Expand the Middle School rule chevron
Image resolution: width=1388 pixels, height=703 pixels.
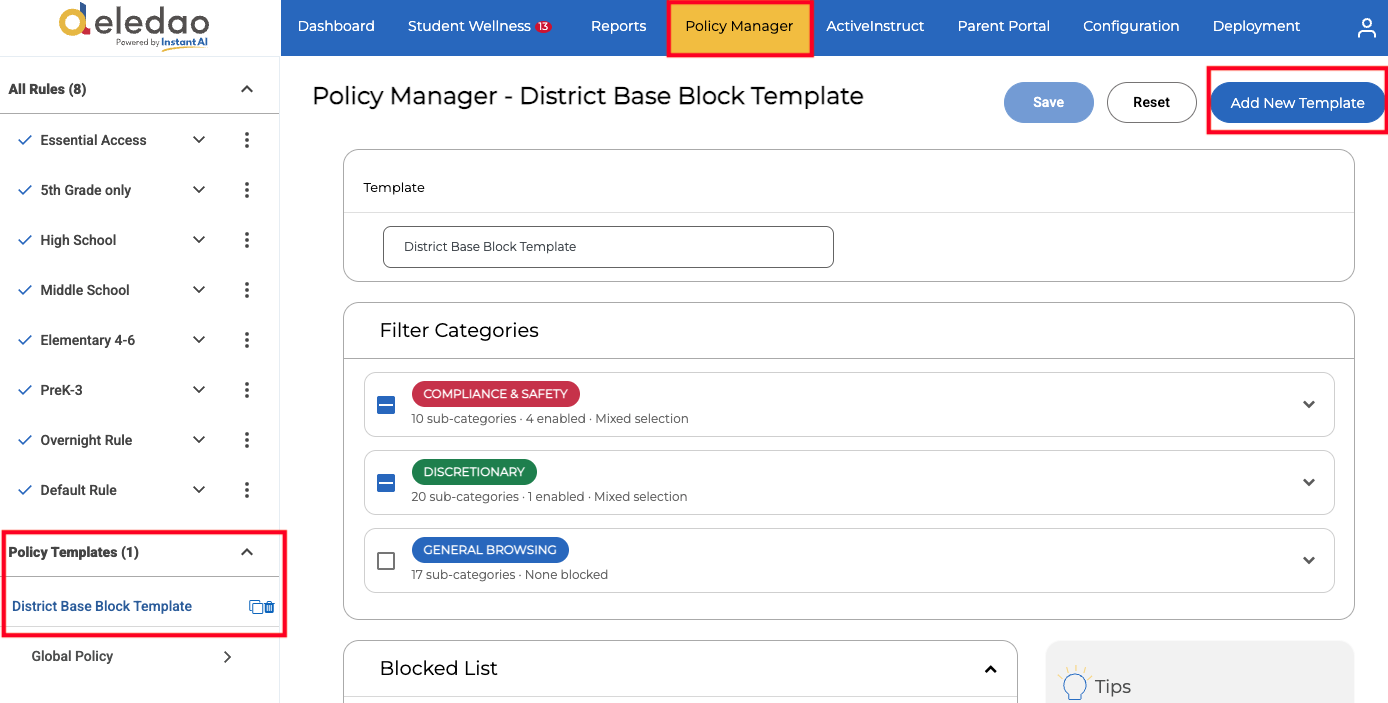(x=199, y=290)
